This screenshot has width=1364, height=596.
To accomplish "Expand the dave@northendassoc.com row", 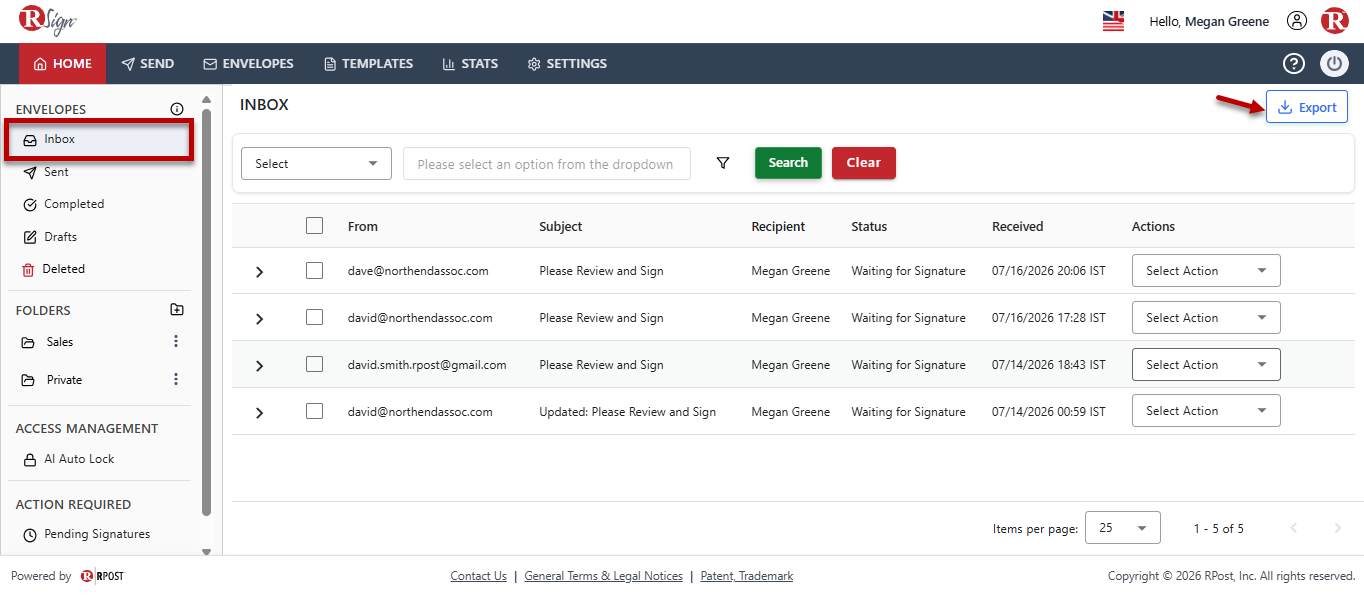I will 260,271.
